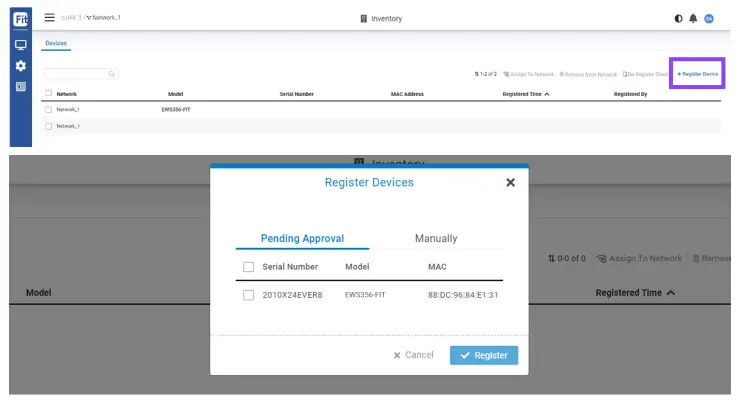Open notifications bell
The width and height of the screenshot is (746, 408).
point(693,19)
